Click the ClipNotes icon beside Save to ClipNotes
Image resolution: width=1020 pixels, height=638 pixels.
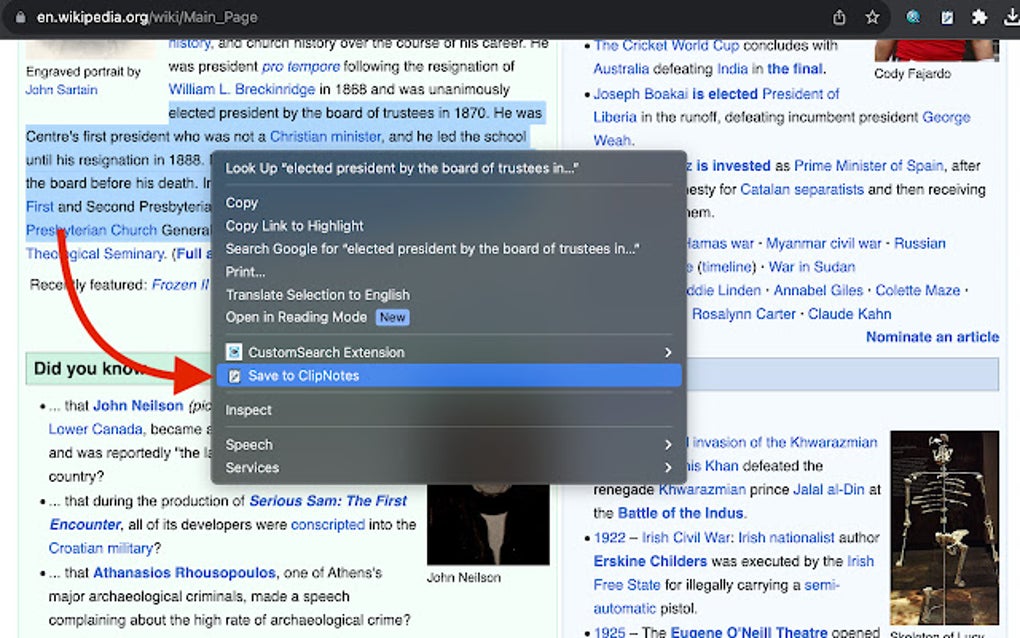[233, 375]
